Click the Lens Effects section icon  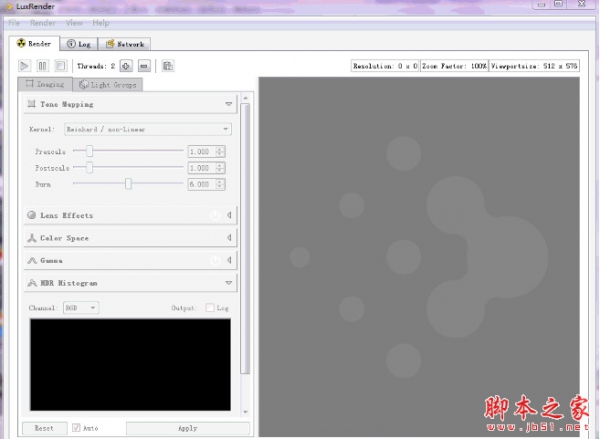pyautogui.click(x=32, y=215)
